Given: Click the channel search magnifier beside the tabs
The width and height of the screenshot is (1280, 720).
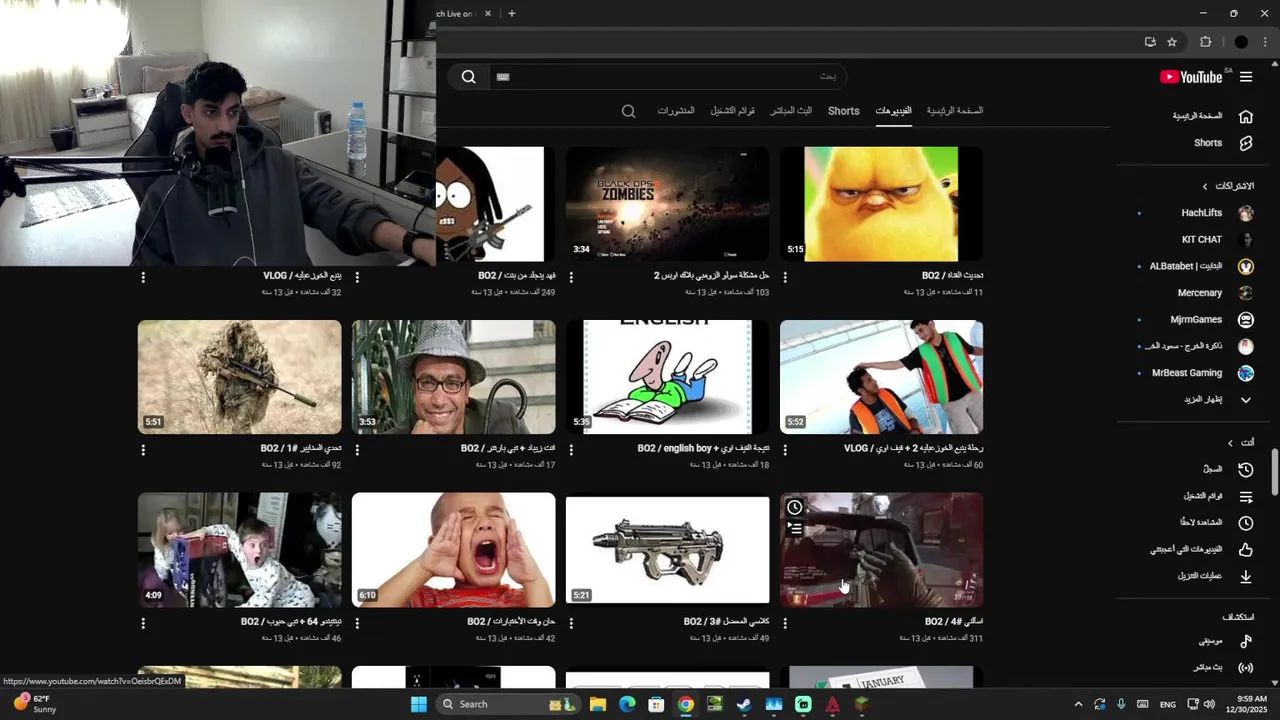Looking at the screenshot, I should pos(628,111).
